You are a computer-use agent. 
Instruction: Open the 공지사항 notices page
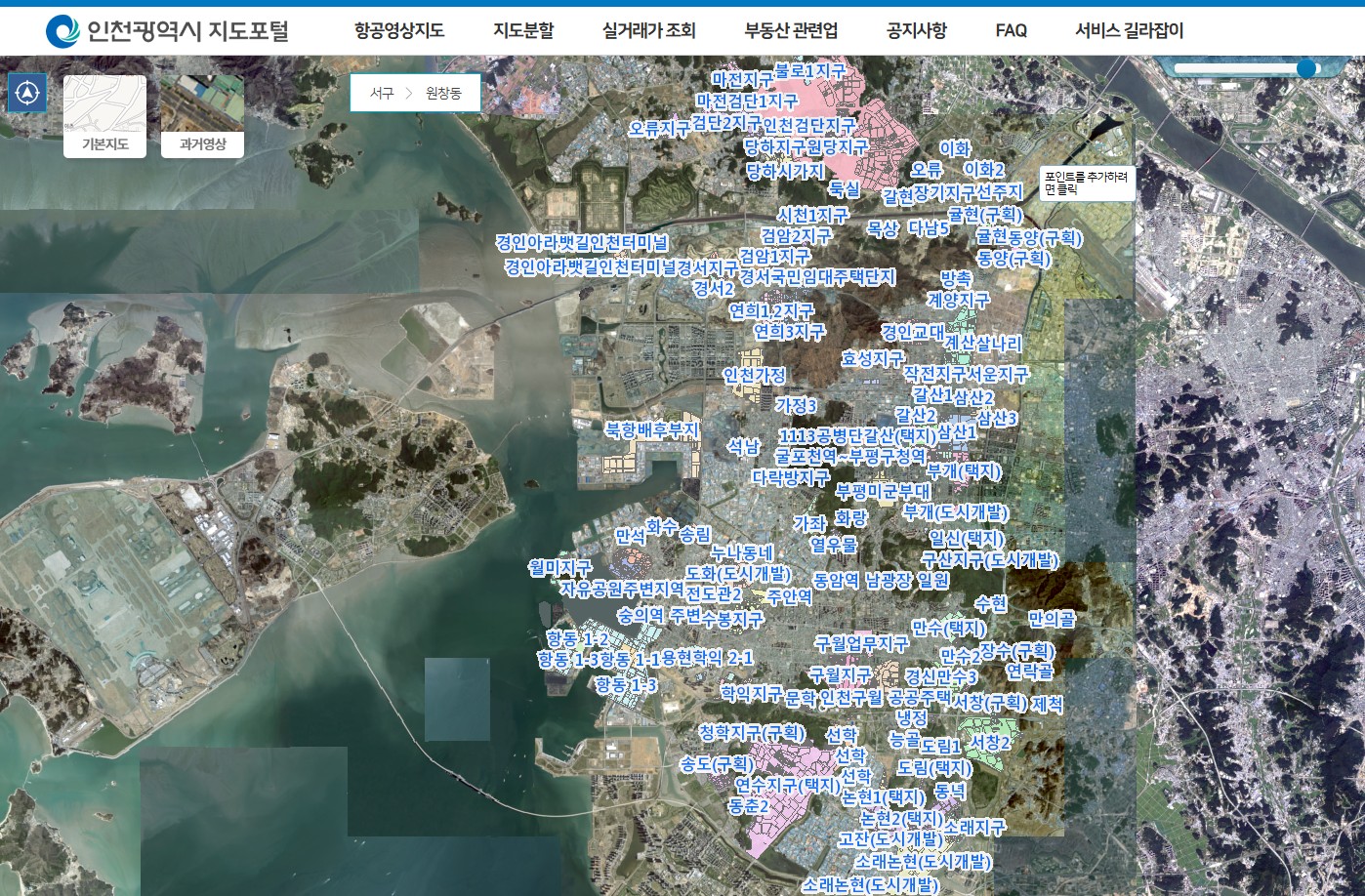coord(916,31)
